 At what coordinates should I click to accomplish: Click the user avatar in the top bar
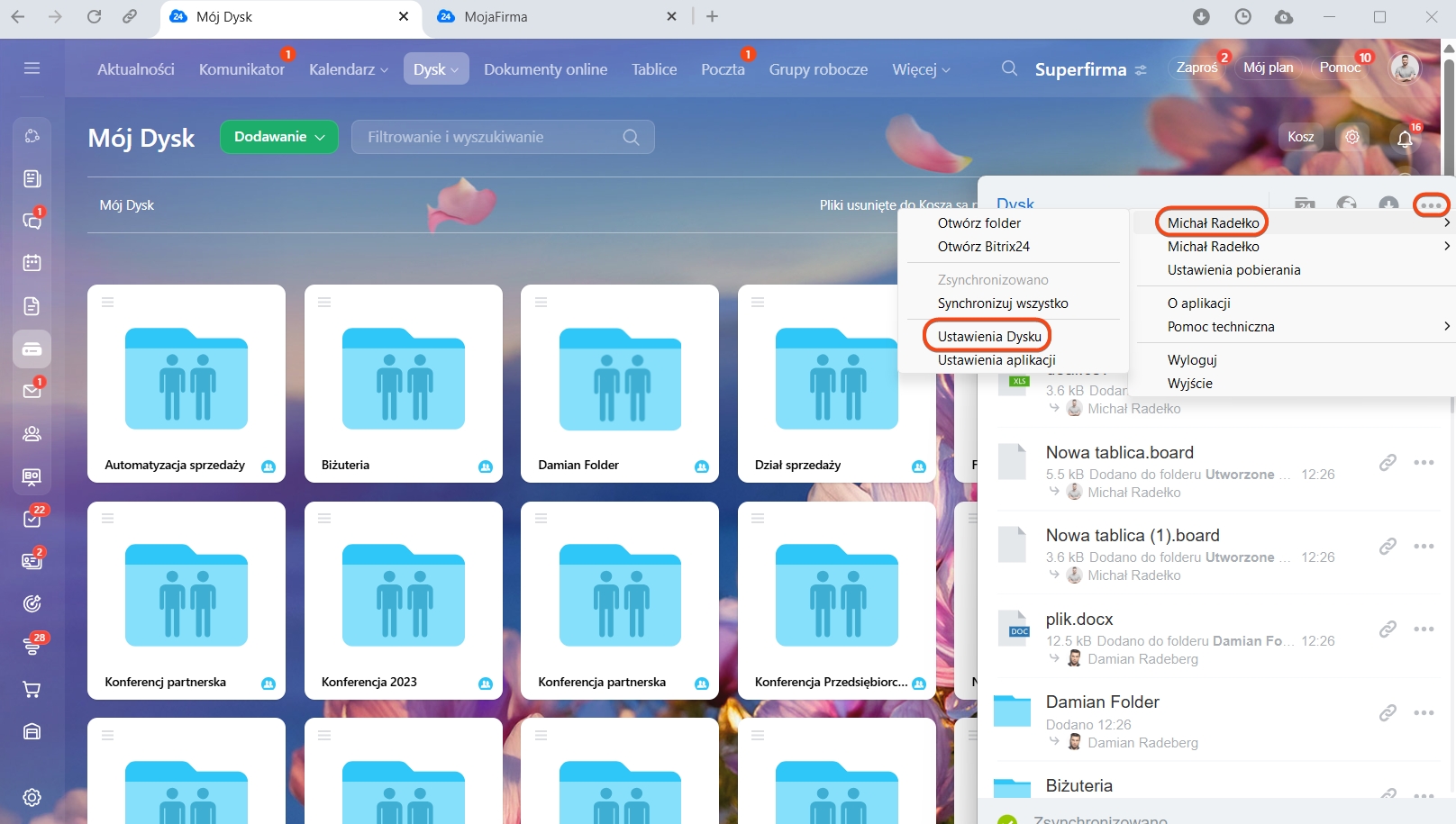pos(1405,68)
